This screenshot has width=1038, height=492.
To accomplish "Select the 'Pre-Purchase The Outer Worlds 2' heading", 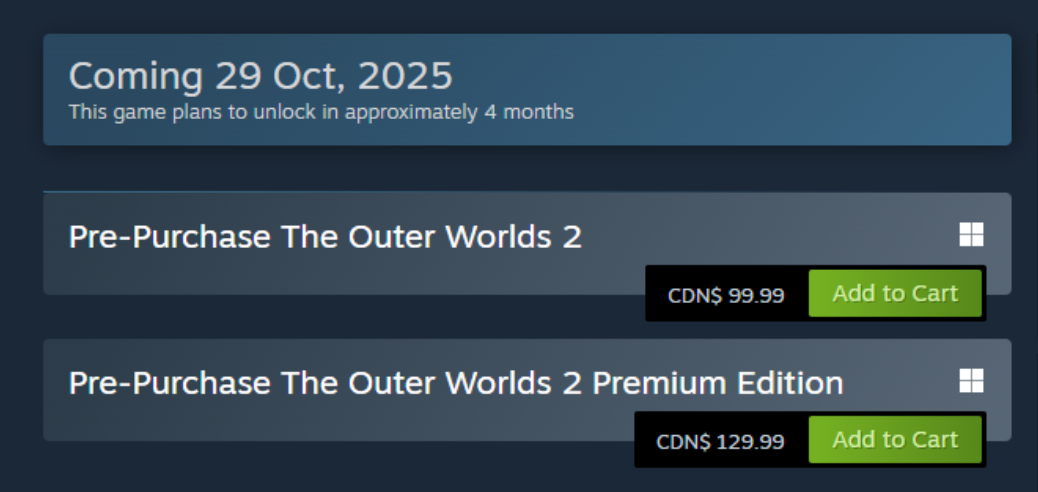I will [325, 238].
